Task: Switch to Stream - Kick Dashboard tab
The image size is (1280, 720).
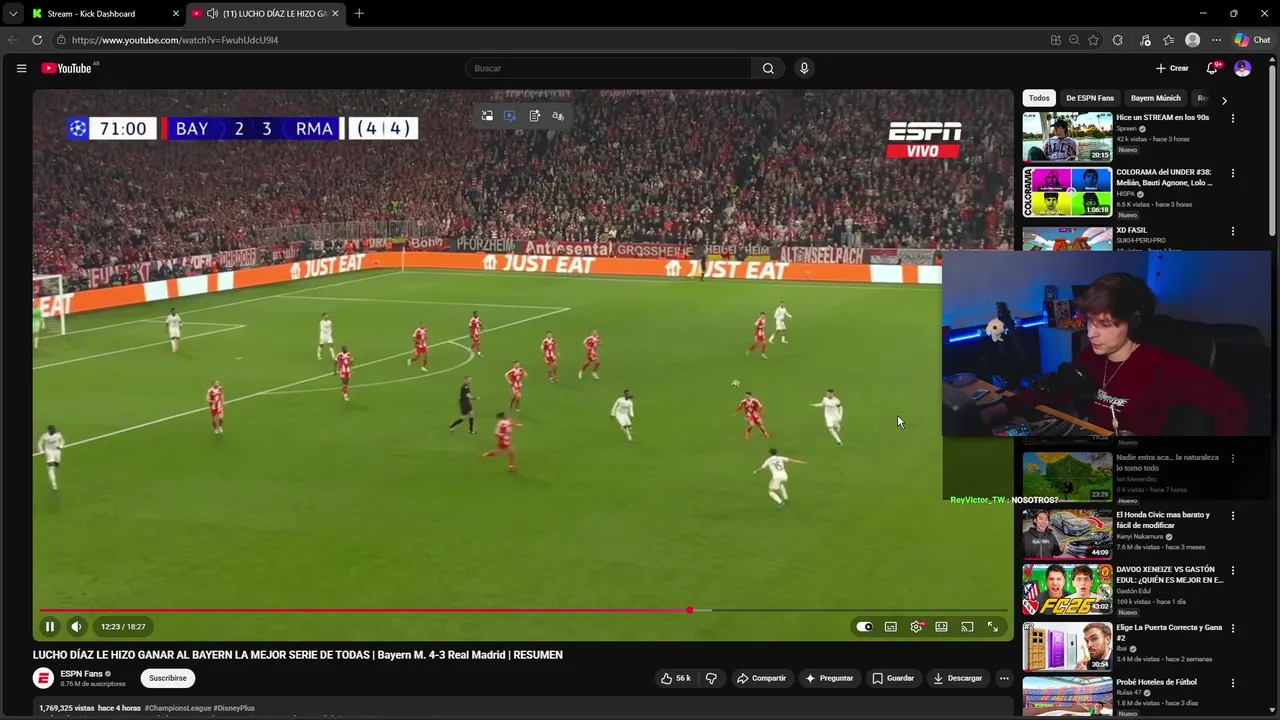Action: [98, 14]
